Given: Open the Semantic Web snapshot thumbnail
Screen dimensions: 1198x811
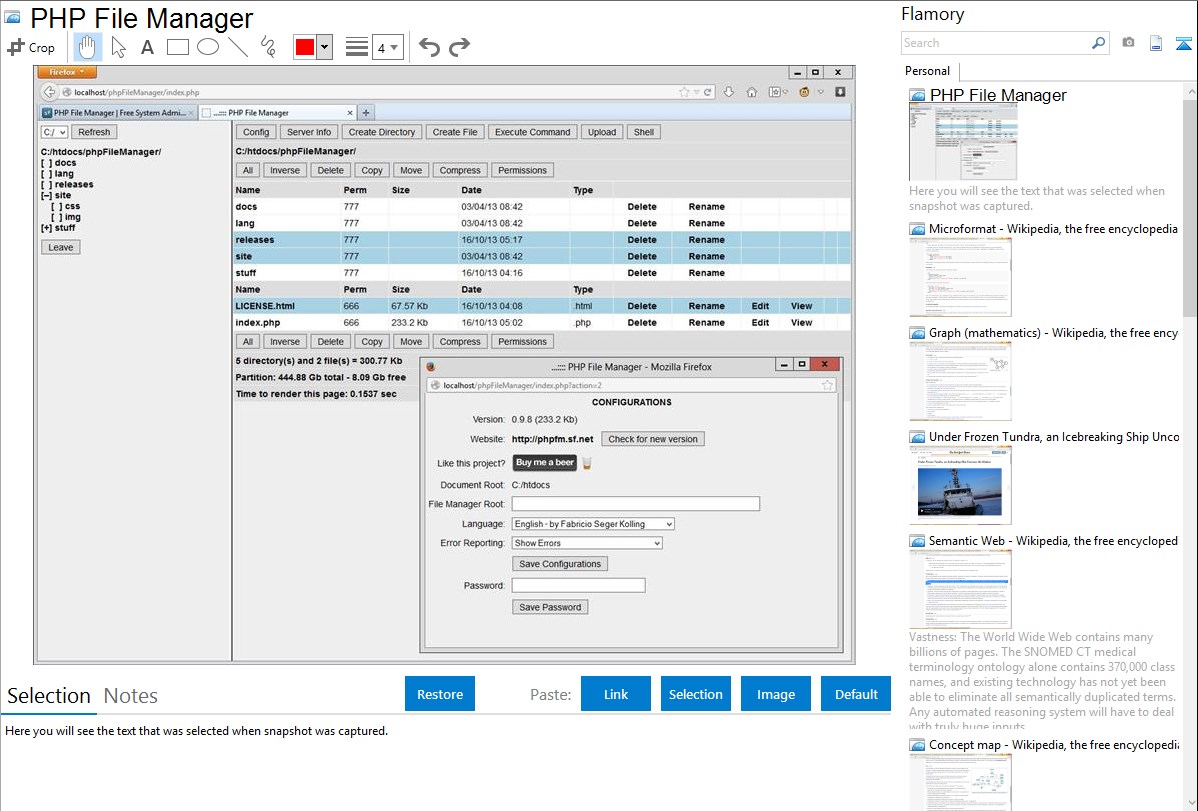Looking at the screenshot, I should point(960,588).
